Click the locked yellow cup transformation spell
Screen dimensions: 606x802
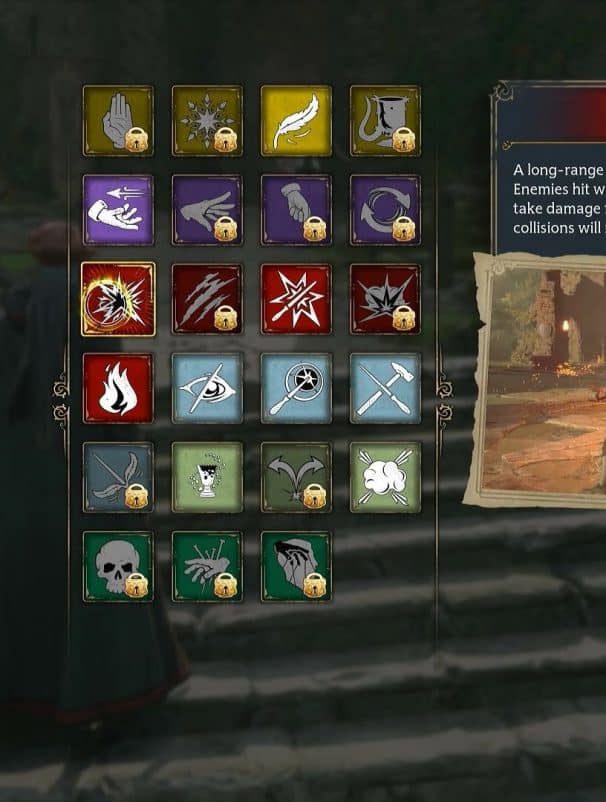pyautogui.click(x=385, y=121)
